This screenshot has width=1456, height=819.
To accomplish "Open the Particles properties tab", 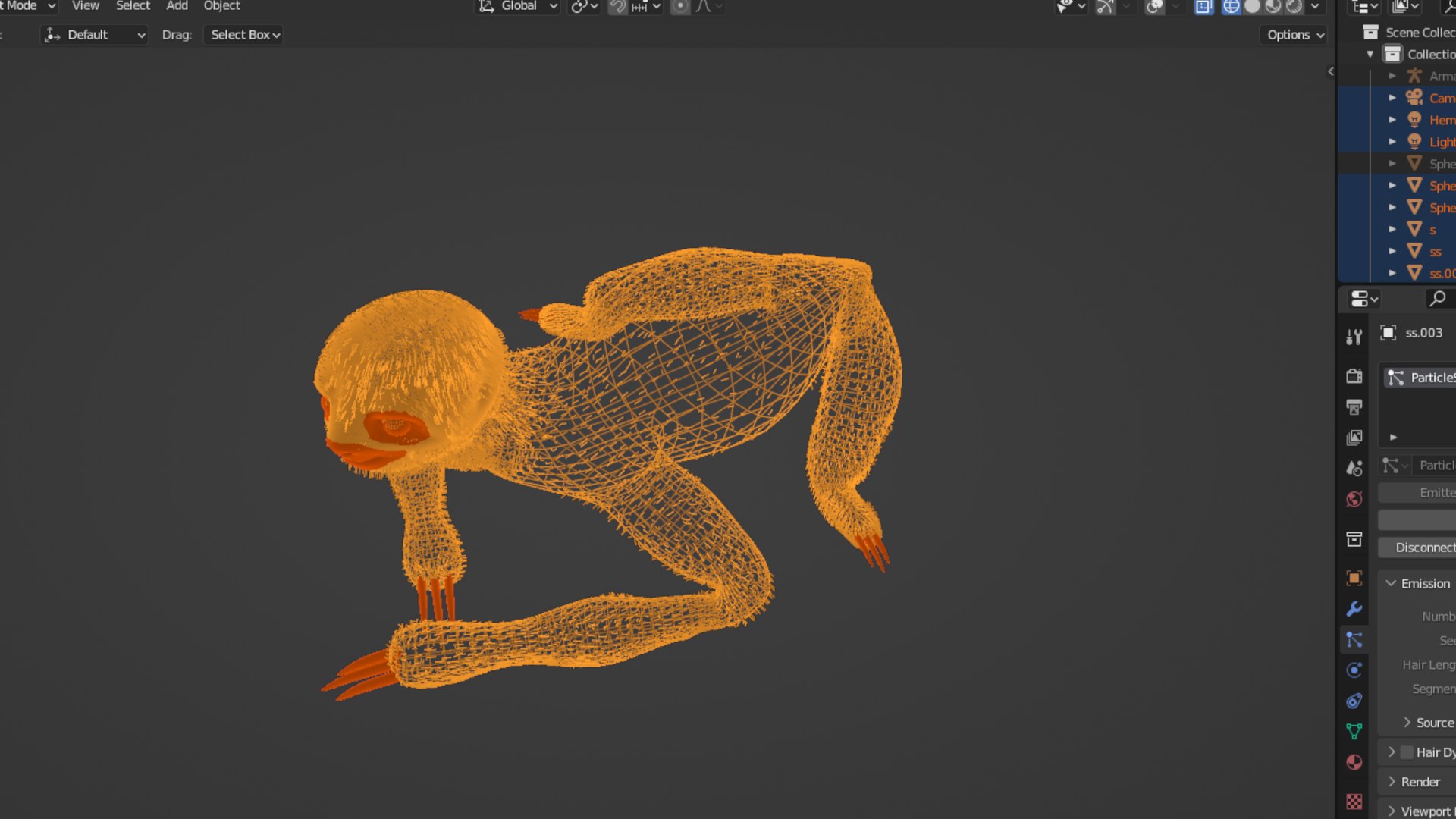I will click(1354, 639).
